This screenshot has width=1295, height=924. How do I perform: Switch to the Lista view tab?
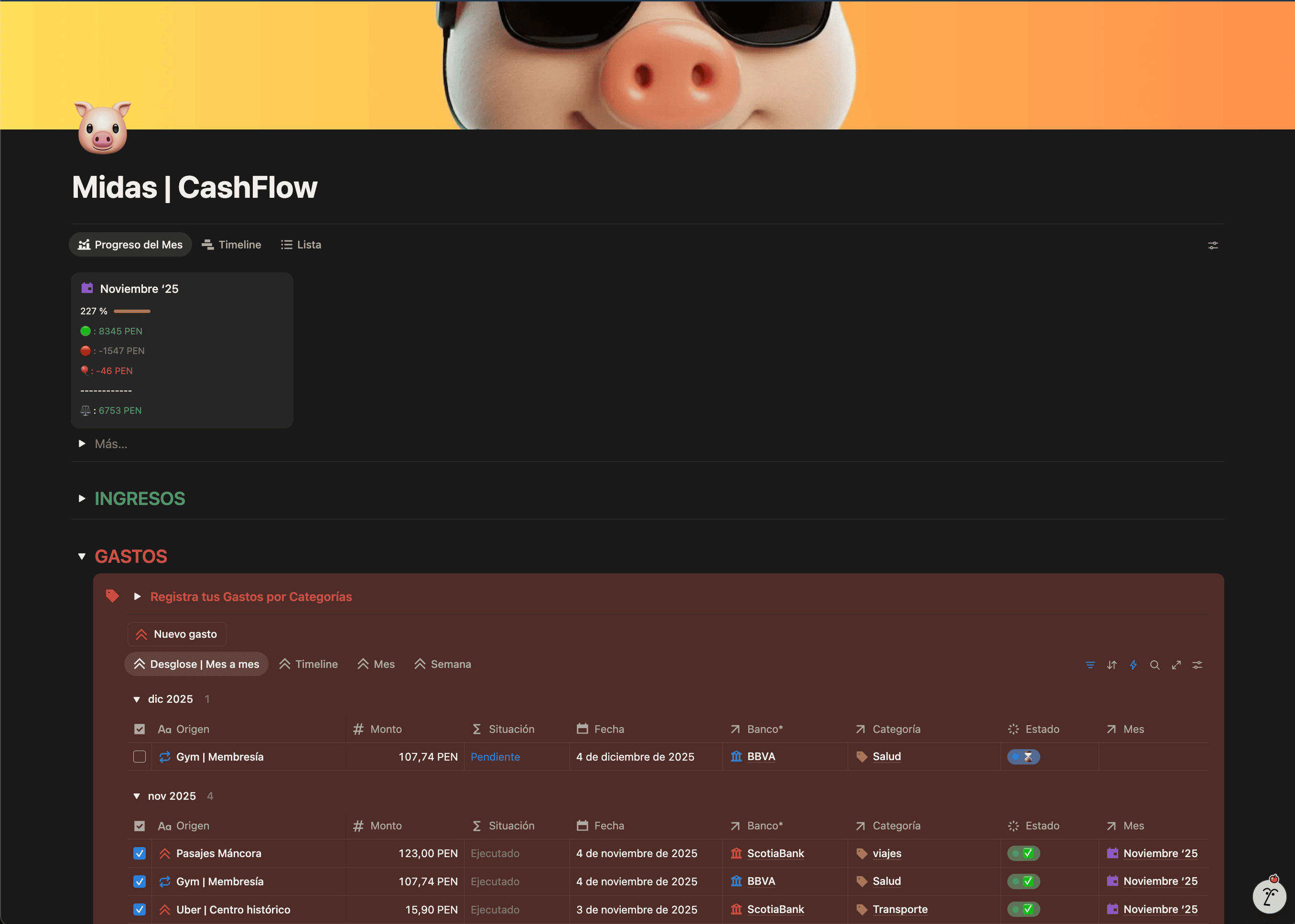point(301,245)
